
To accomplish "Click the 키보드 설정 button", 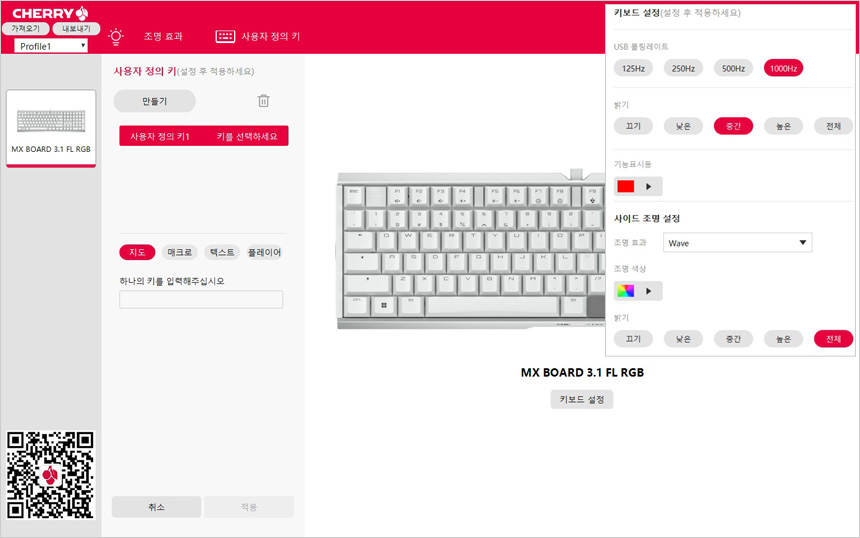I will pos(581,399).
